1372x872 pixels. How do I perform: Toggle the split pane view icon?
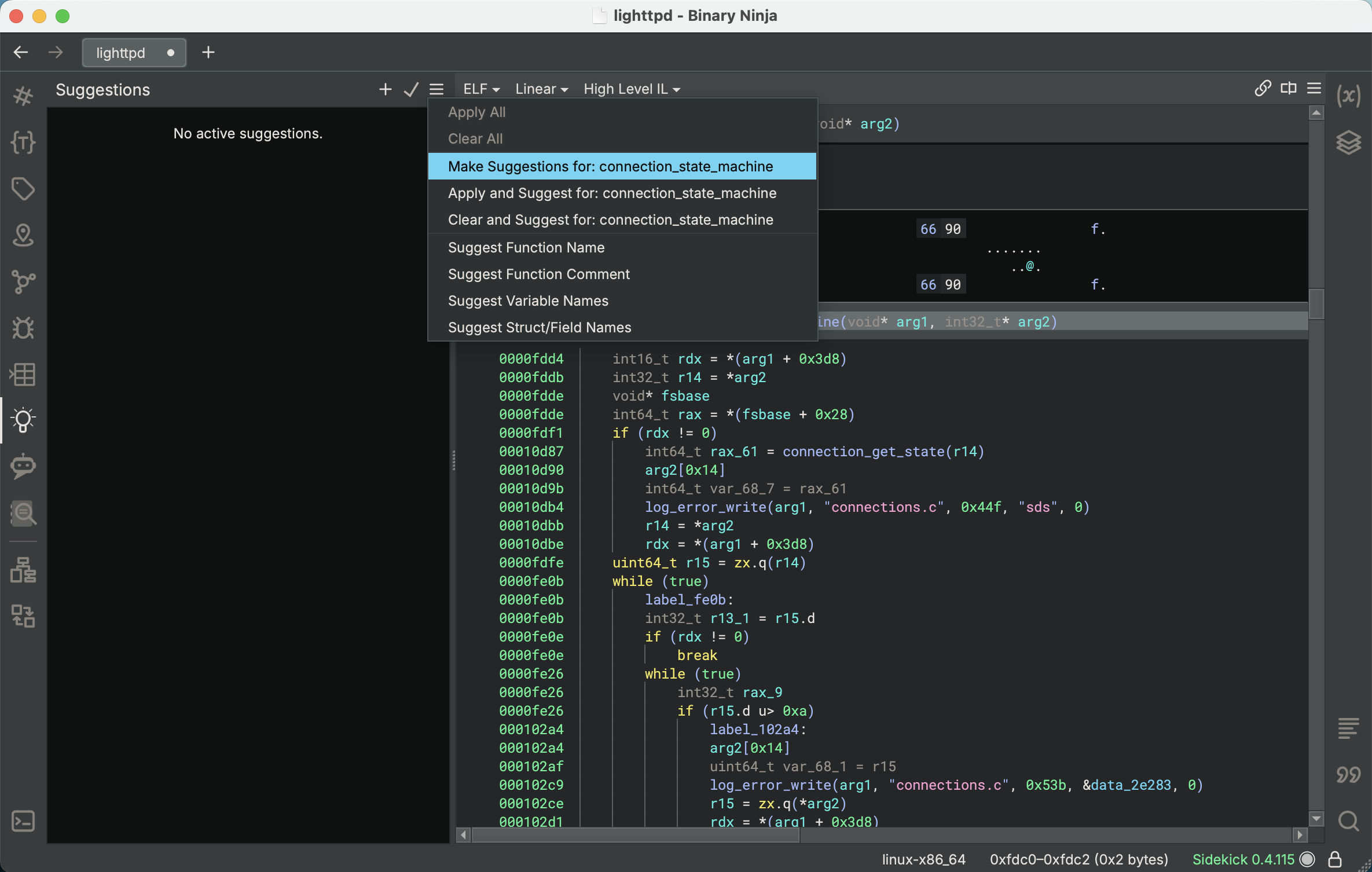[1289, 88]
